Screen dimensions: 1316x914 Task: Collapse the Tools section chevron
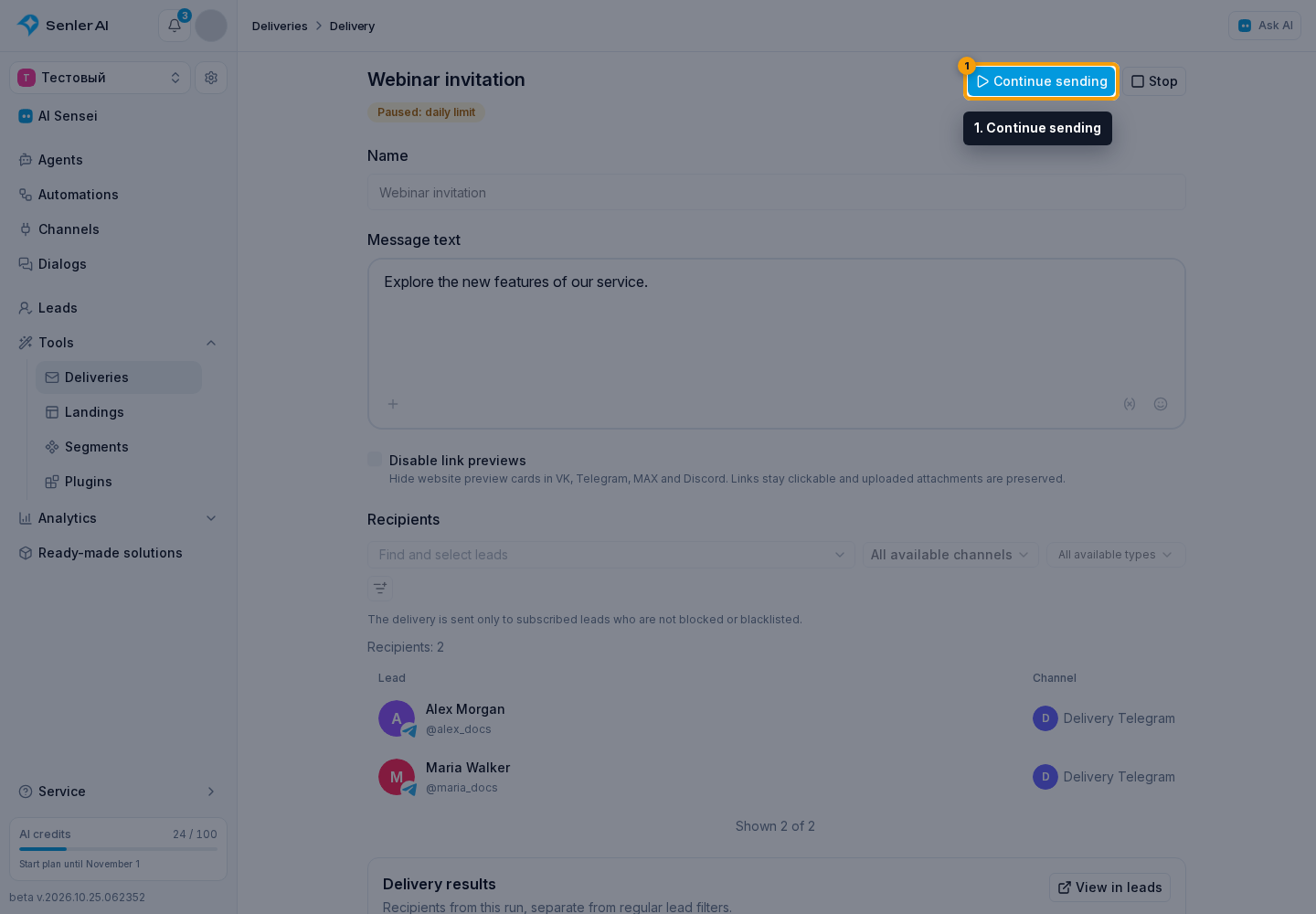pyautogui.click(x=211, y=343)
